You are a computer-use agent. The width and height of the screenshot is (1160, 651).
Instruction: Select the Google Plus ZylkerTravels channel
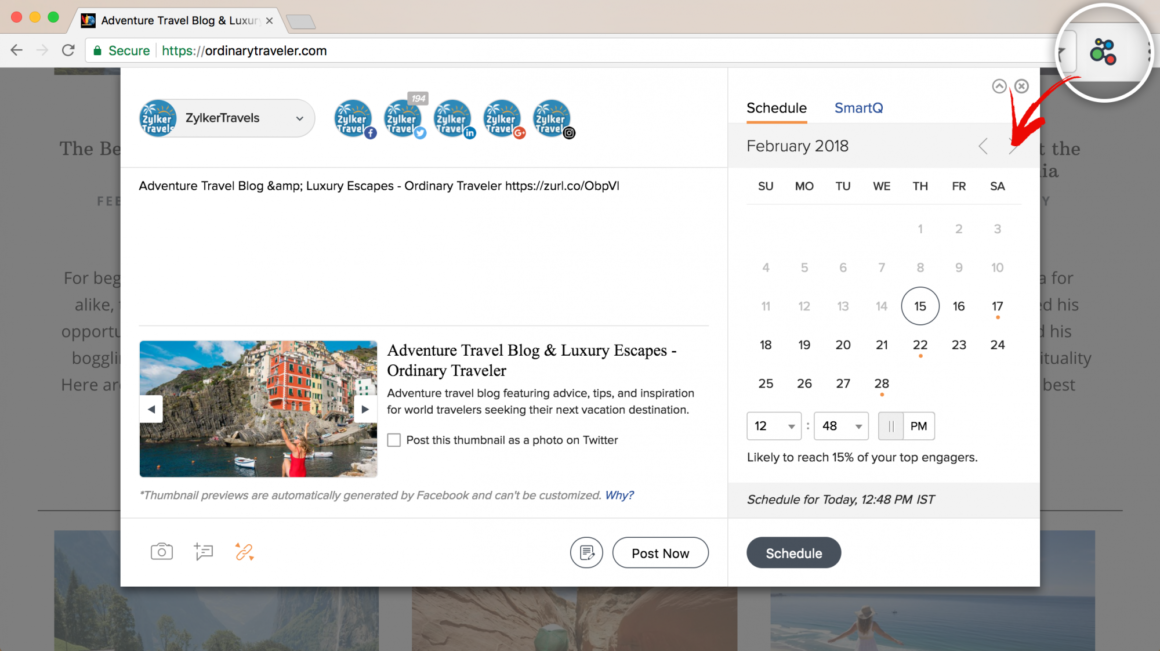[x=502, y=118]
